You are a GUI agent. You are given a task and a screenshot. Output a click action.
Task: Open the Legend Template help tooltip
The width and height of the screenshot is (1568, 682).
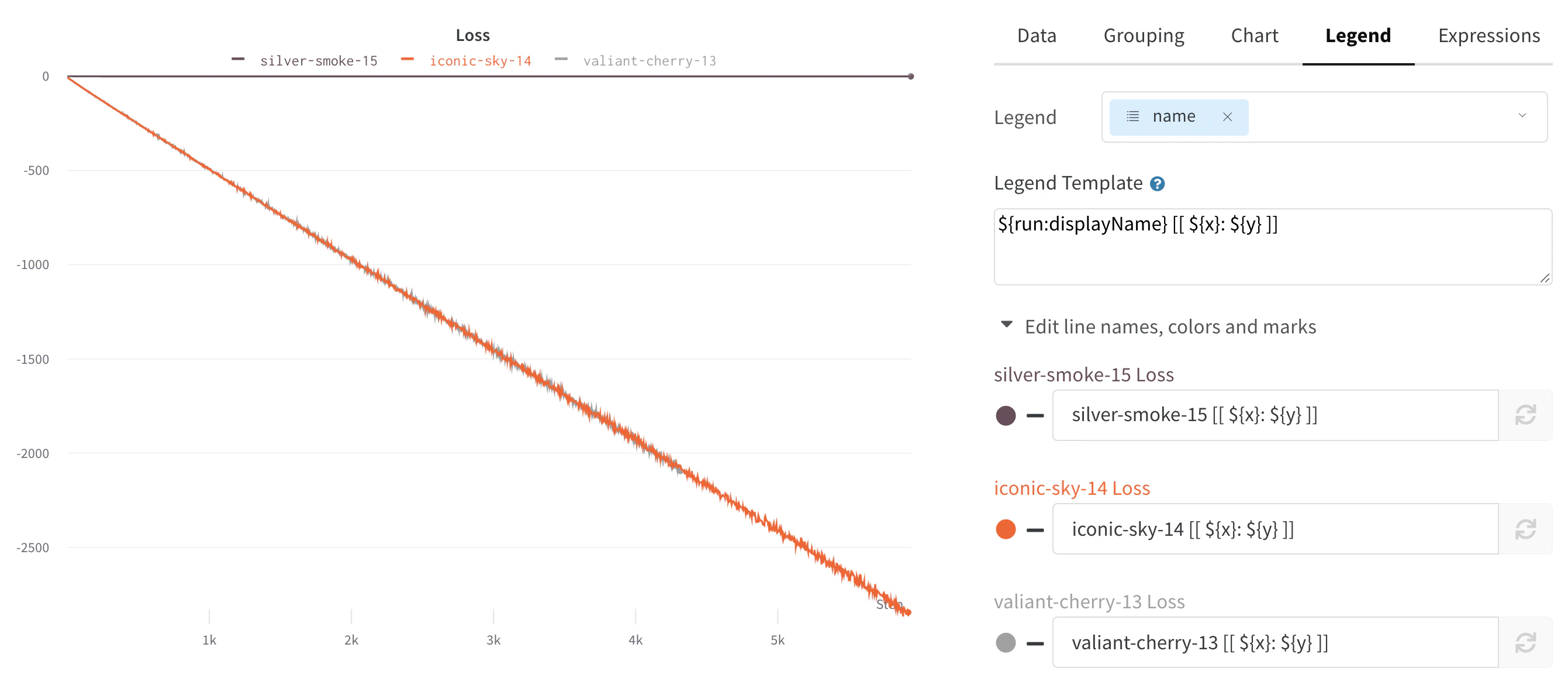(x=1158, y=182)
